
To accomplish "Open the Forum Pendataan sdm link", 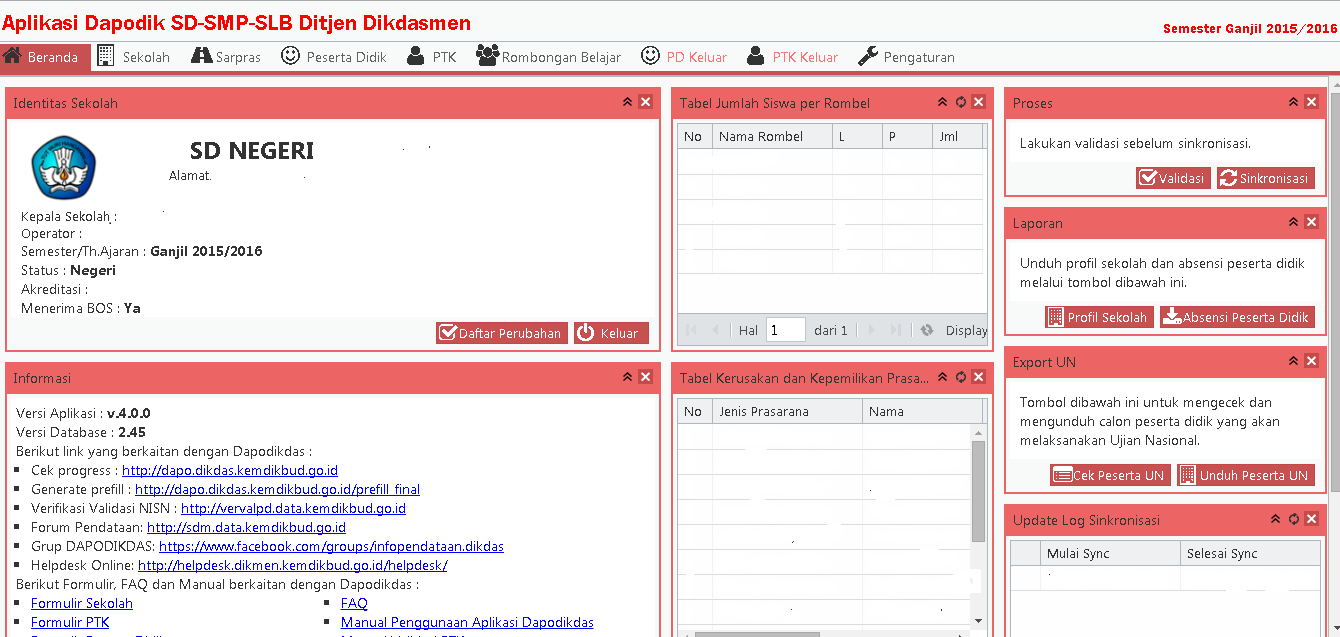I will pyautogui.click(x=246, y=527).
